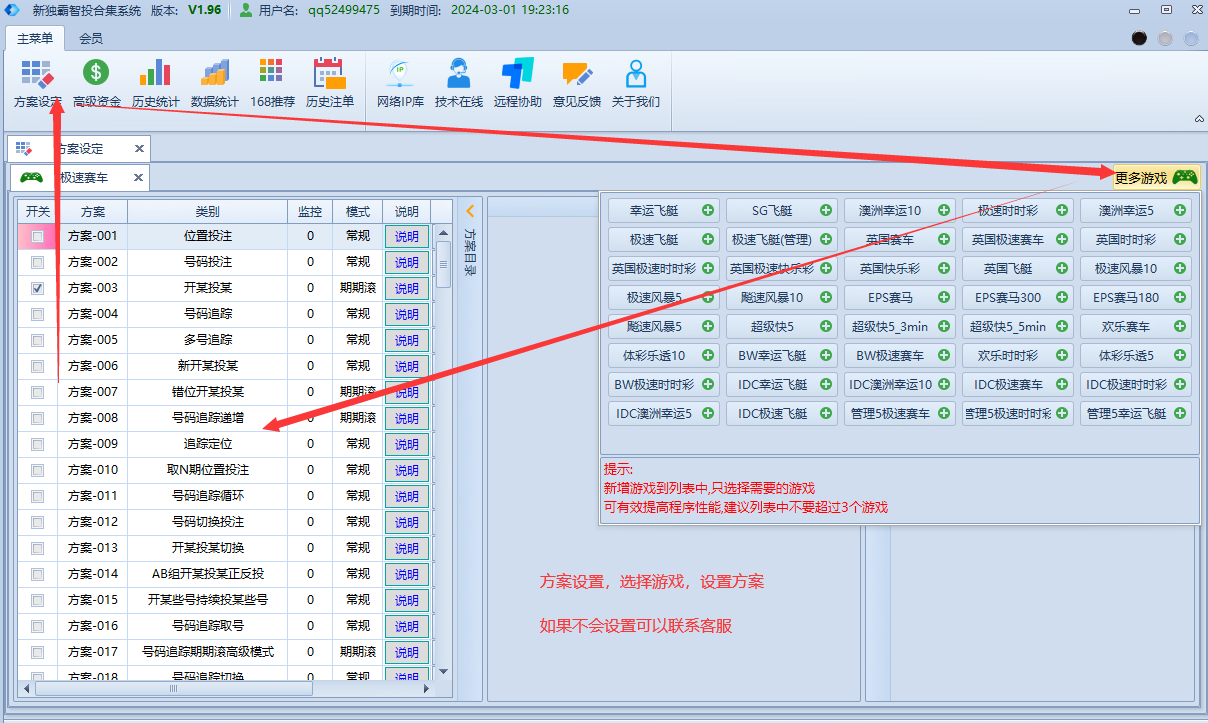Click plus icon on 极速飞艇 game
1208x723 pixels.
coord(708,239)
